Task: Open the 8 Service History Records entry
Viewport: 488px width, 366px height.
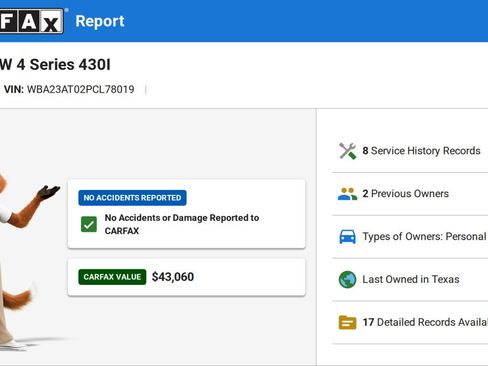Action: coord(410,151)
